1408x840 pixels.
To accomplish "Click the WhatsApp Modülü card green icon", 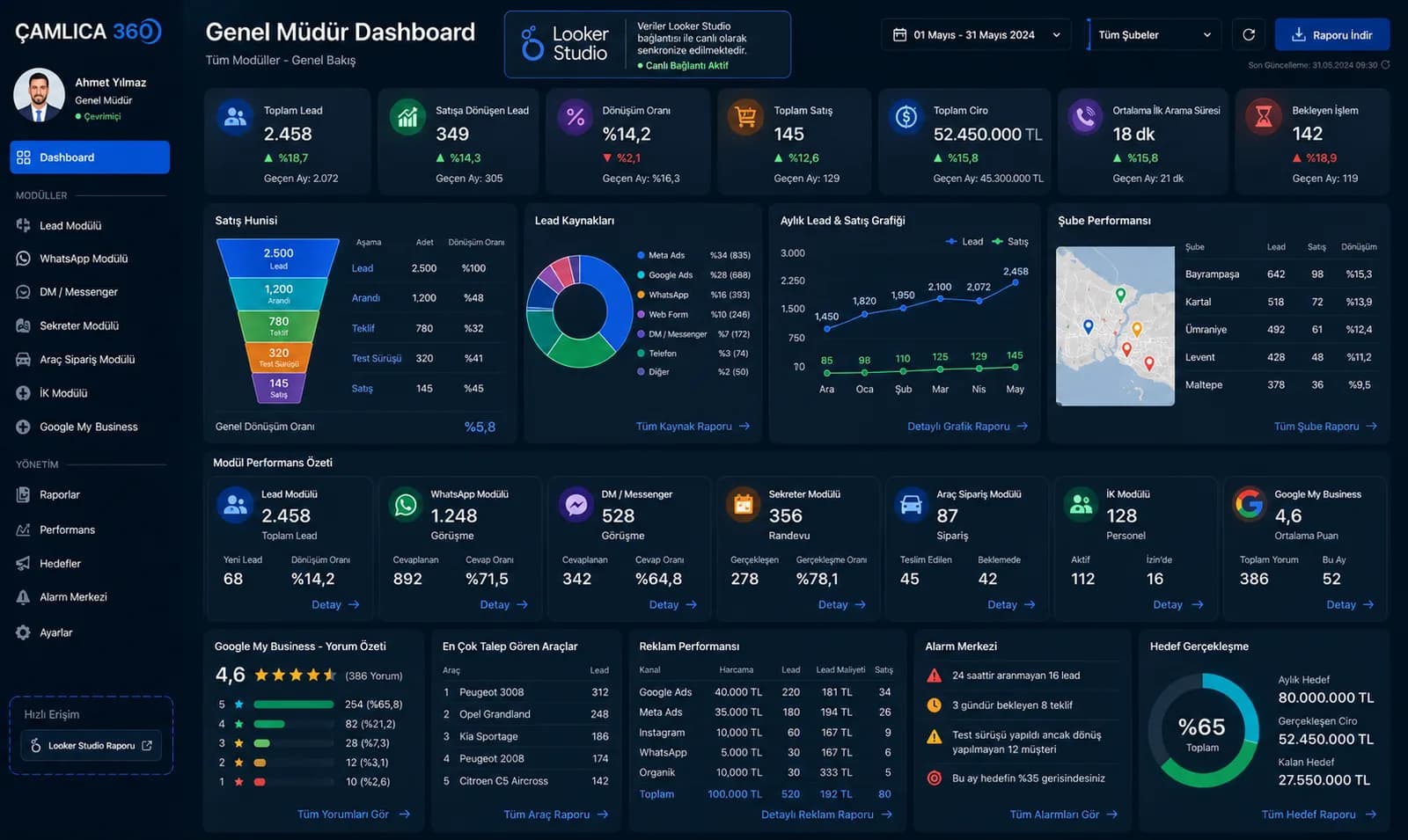I will pos(406,505).
